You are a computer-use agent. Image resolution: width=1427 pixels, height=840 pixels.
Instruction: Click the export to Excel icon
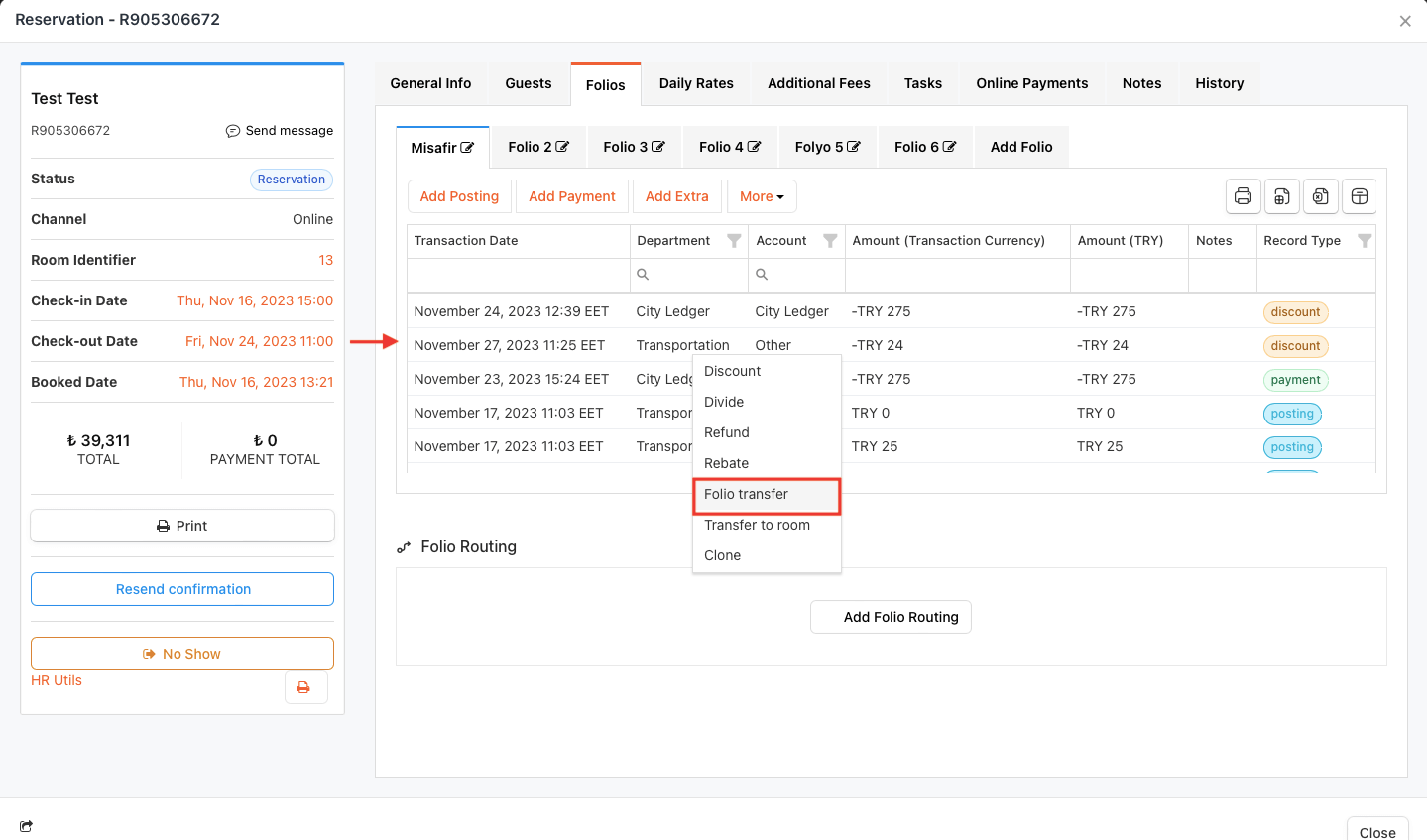coord(1321,196)
